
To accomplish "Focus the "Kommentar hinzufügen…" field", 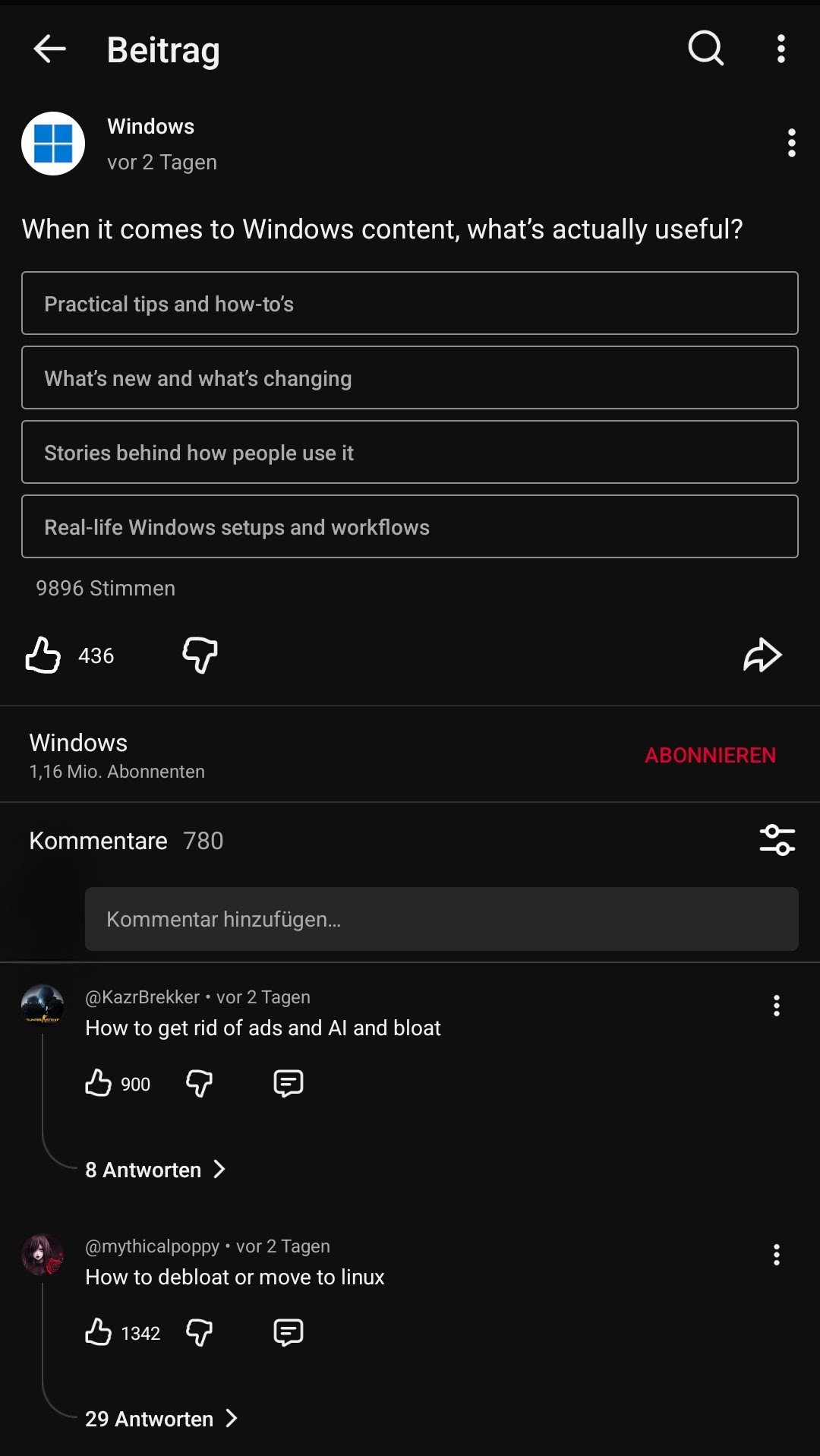I will (x=441, y=919).
